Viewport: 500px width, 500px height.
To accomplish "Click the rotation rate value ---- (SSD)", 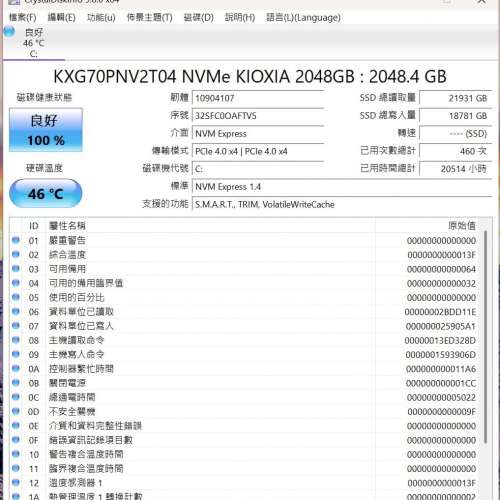I will [x=456, y=134].
